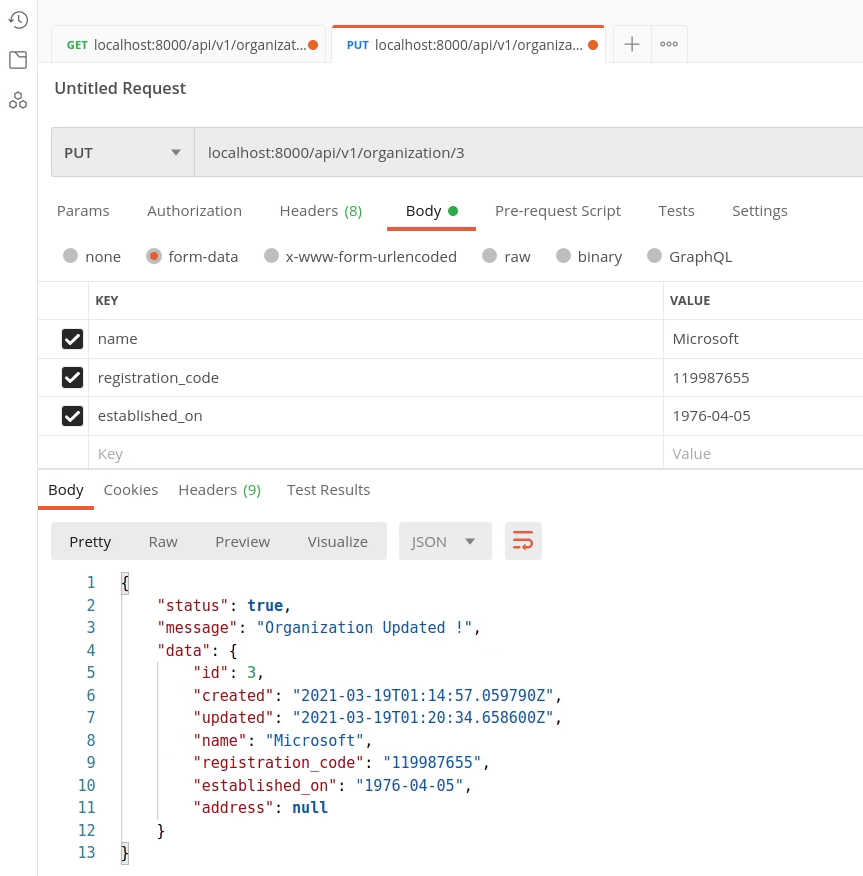
Task: Click the Visualize response view button
Action: [337, 541]
